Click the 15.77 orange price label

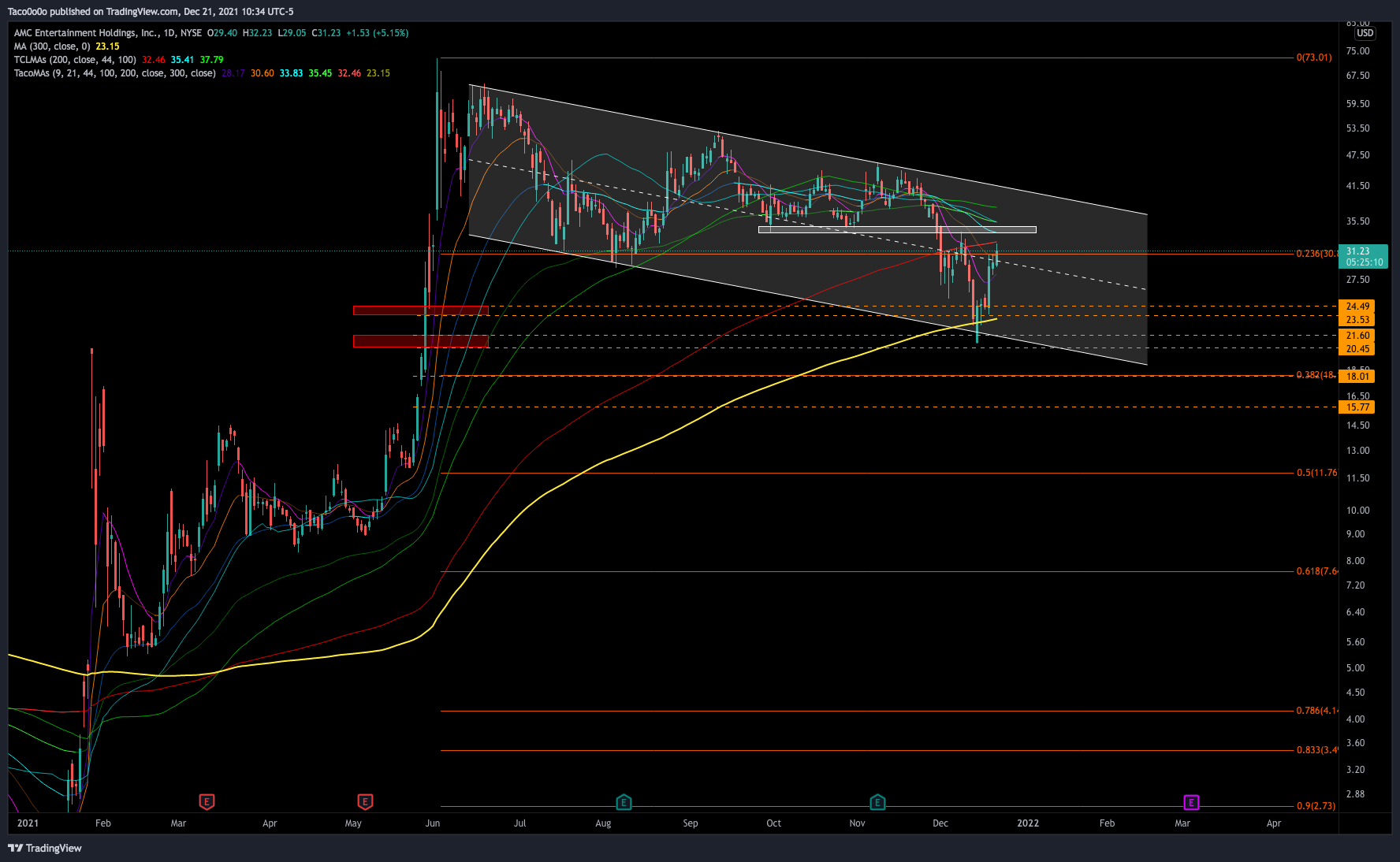pyautogui.click(x=1357, y=407)
